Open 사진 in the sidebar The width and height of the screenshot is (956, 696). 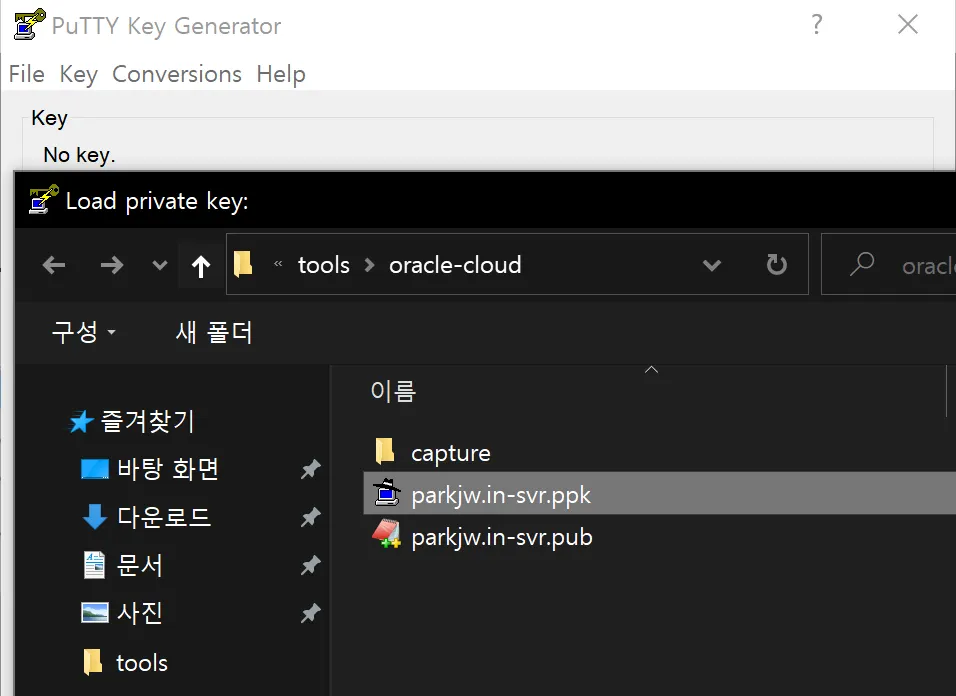[x=140, y=613]
